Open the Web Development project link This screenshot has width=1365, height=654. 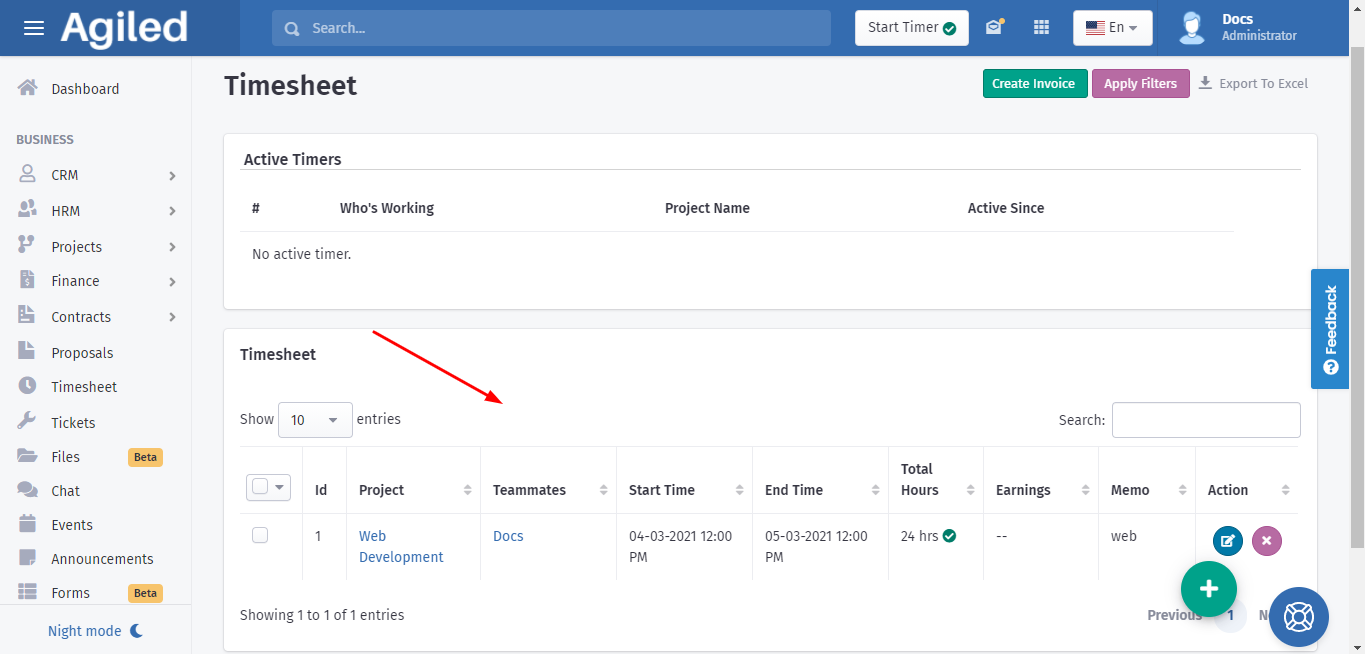[x=400, y=547]
